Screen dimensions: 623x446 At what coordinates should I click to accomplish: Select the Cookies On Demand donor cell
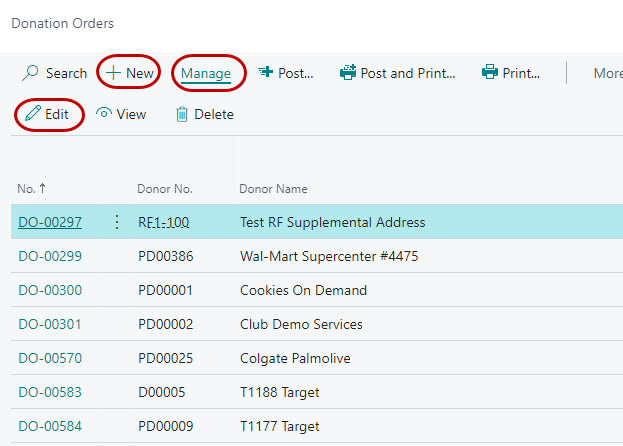(x=303, y=290)
